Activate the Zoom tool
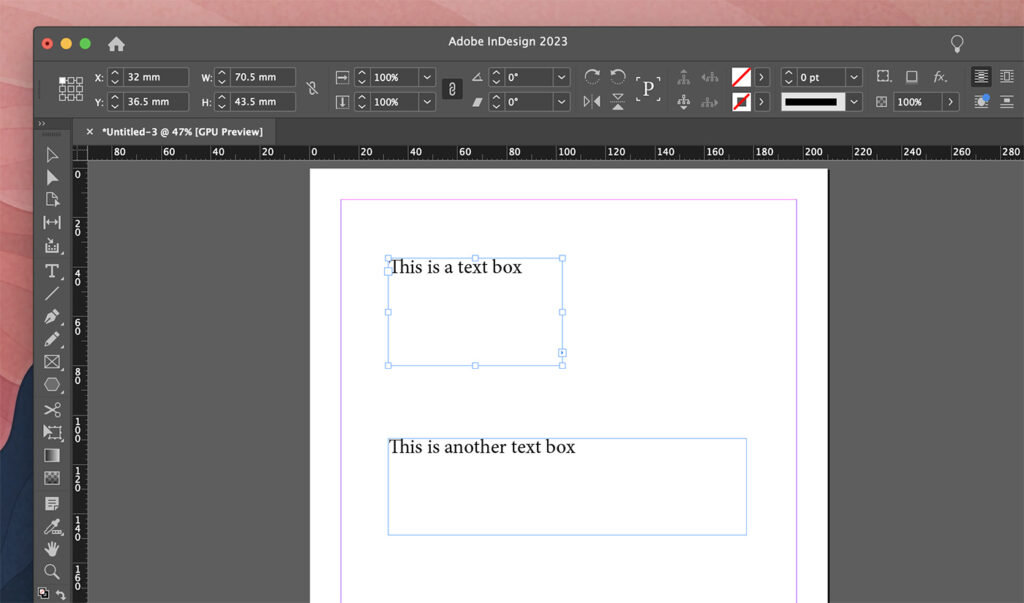 coord(53,571)
